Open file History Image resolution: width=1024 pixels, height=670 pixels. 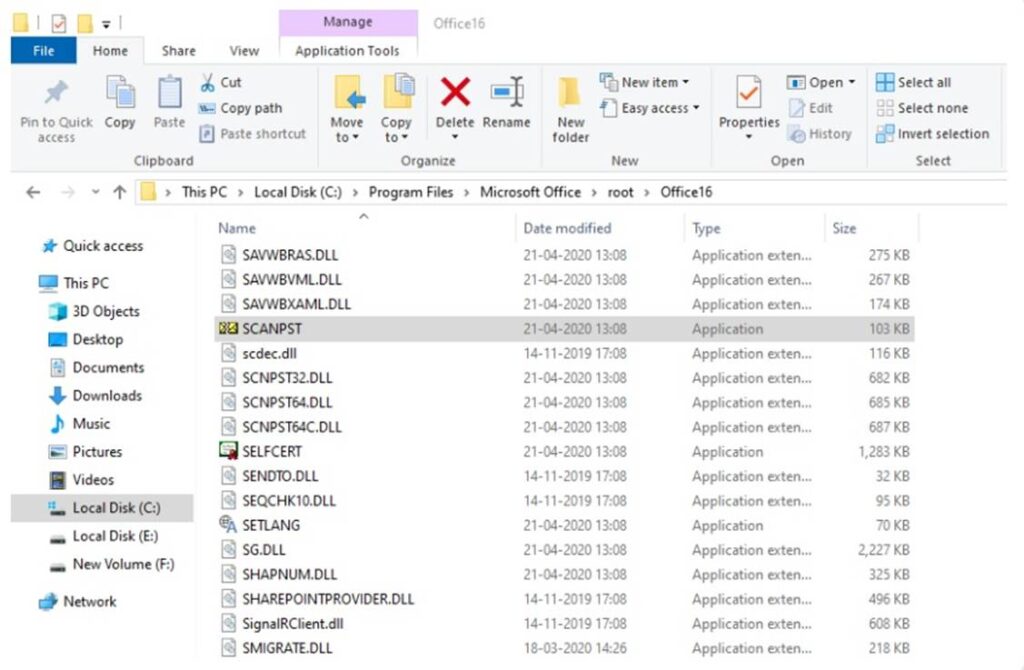point(820,134)
